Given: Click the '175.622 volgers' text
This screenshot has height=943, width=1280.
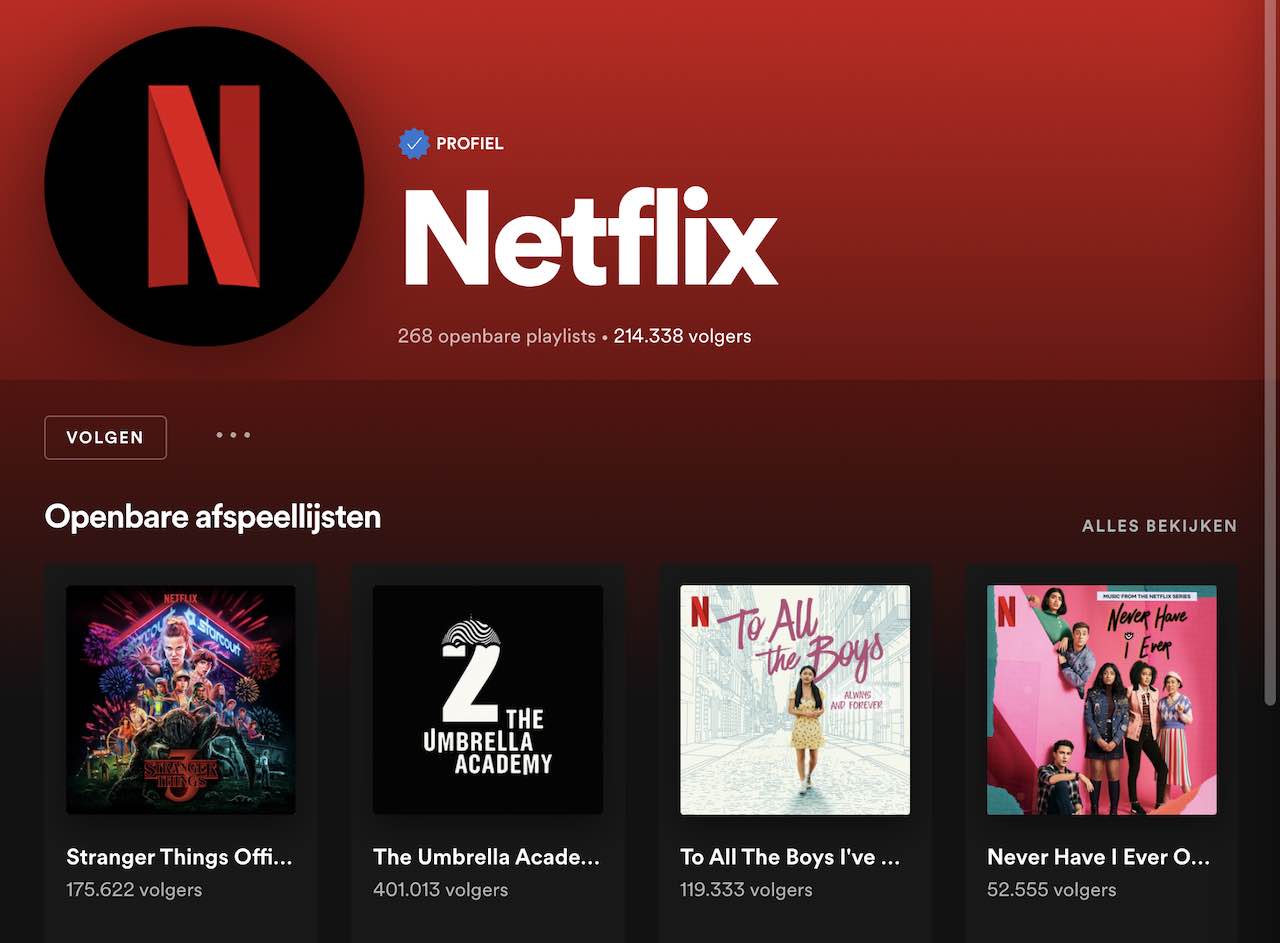Looking at the screenshot, I should (x=134, y=889).
